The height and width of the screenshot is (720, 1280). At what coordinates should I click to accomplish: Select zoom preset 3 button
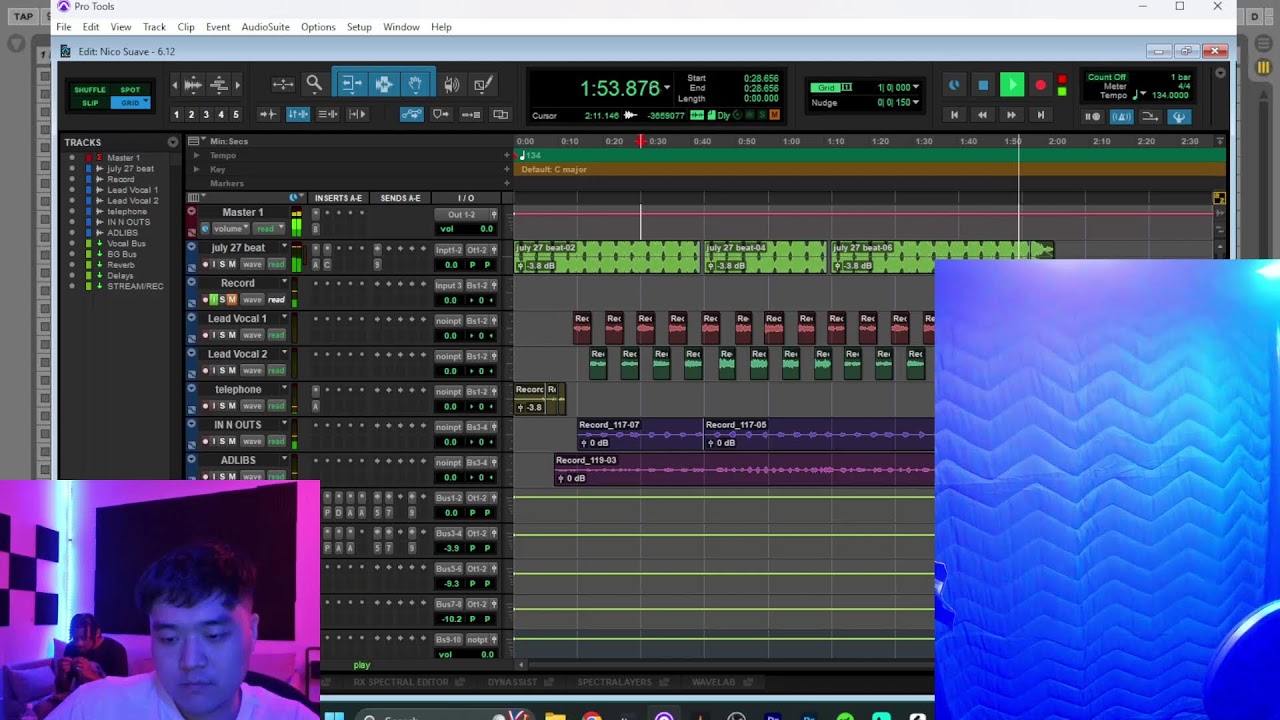[206, 115]
